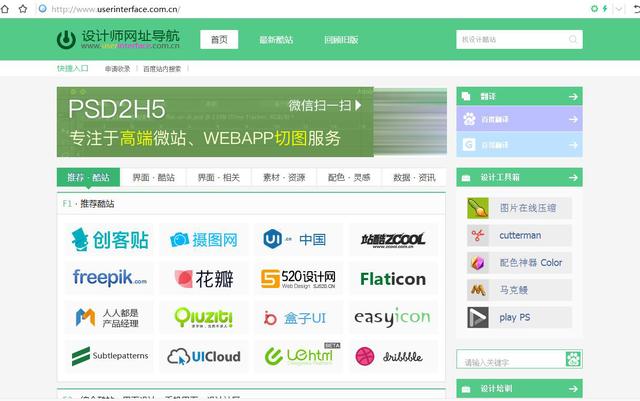Image resolution: width=640 pixels, height=401 pixels.
Task: Click the browser home icon
Action: point(4,9)
